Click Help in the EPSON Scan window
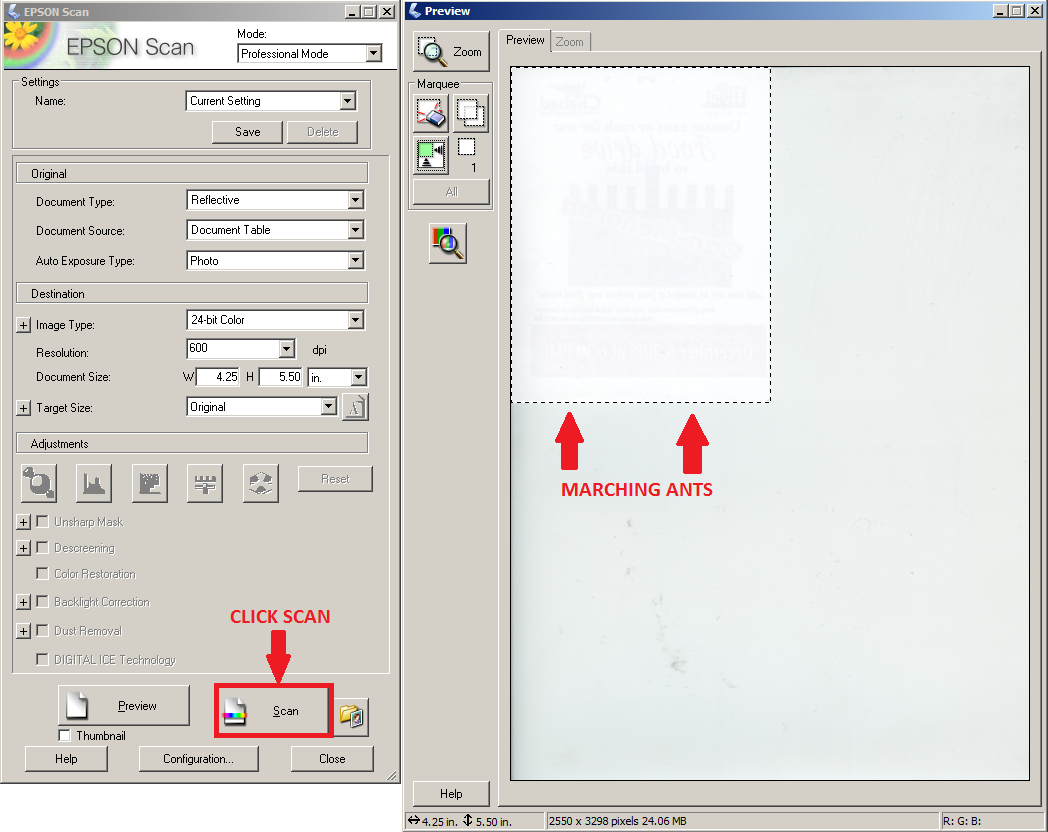Screen dimensions: 1048x832 [66, 758]
